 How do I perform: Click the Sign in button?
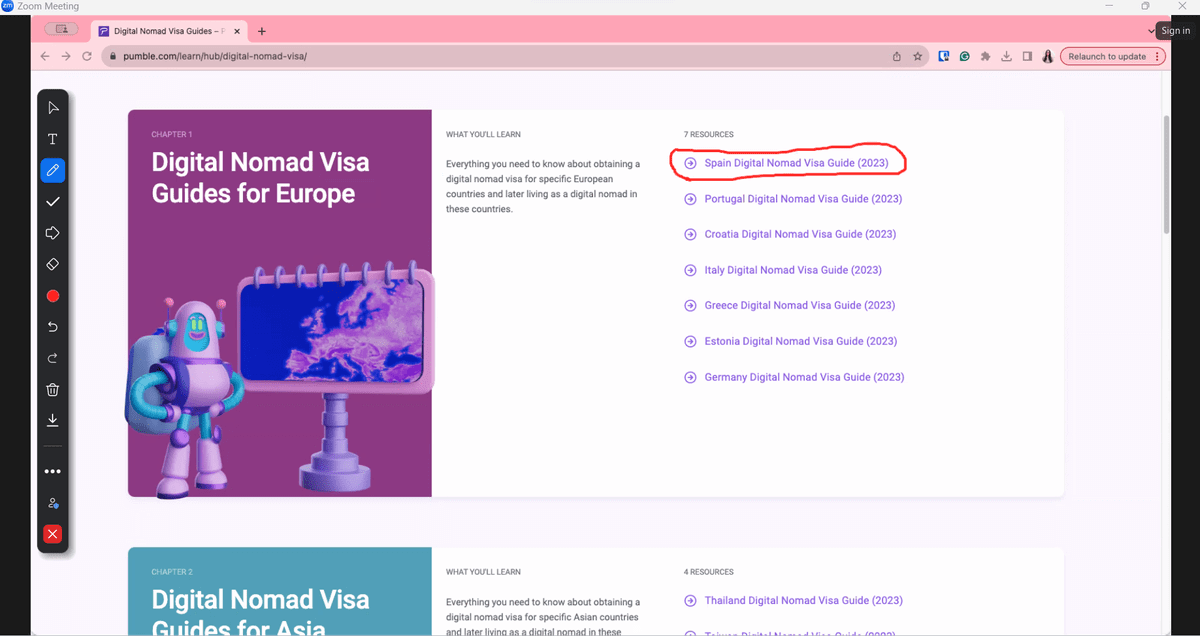(x=1175, y=31)
